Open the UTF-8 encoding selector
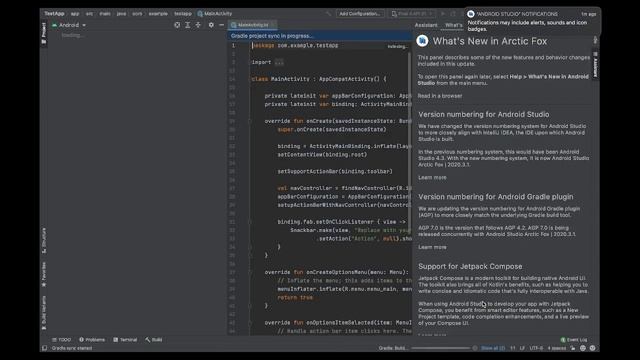This screenshot has width=640, height=360. click(536, 348)
